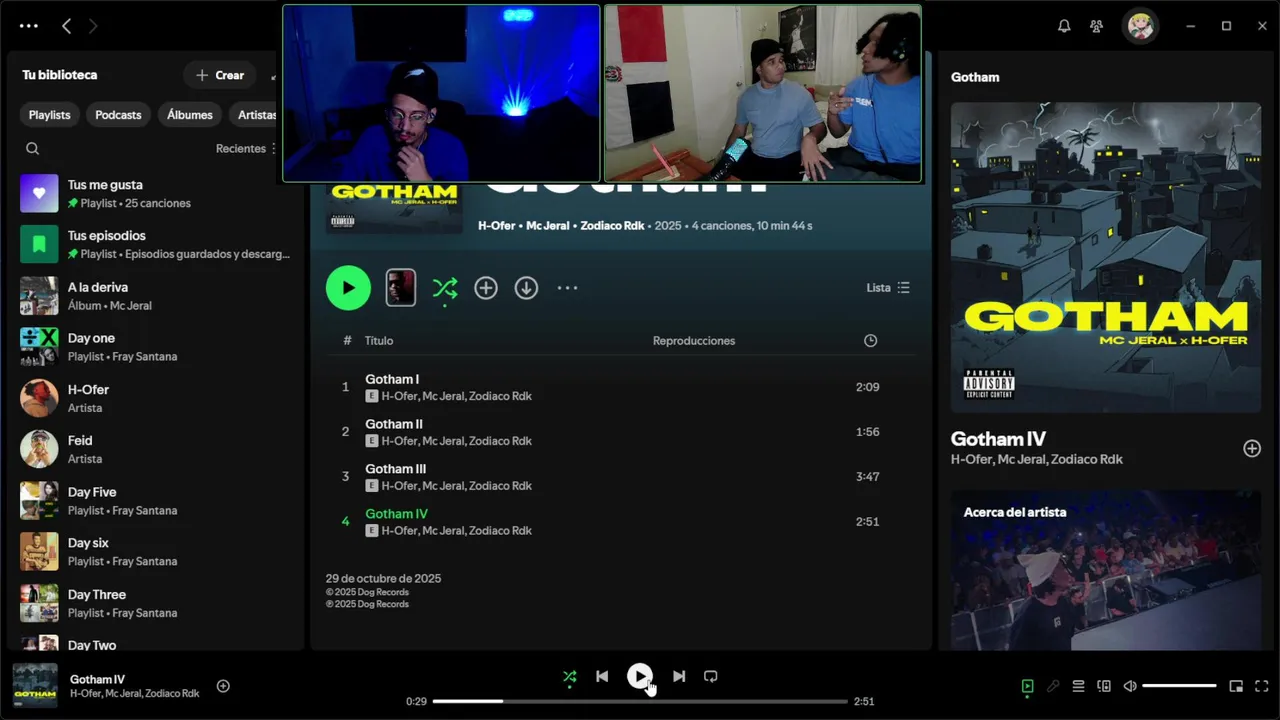Open the play queue

[x=1078, y=686]
